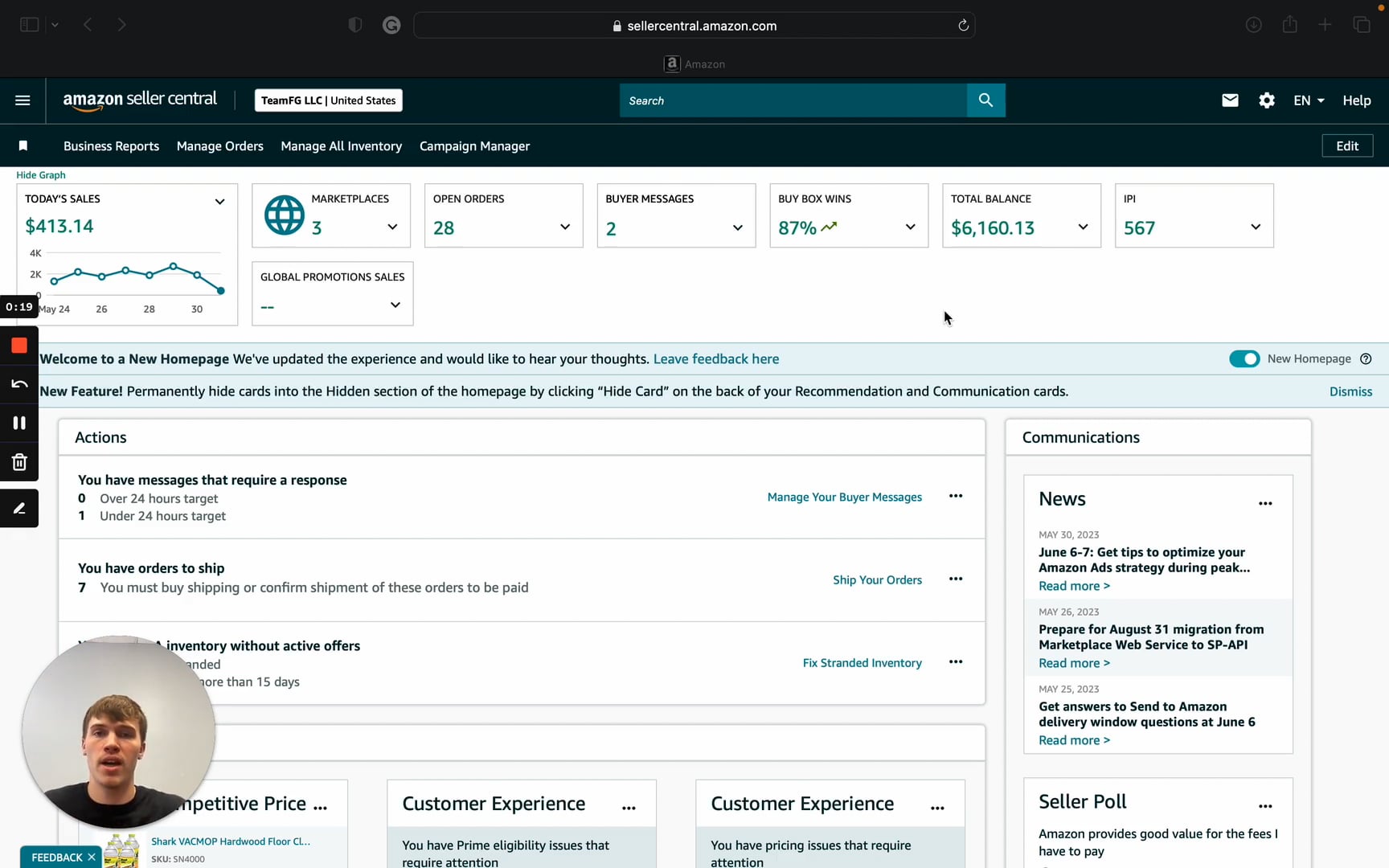This screenshot has width=1389, height=868.
Task: Expand the Global Promotions Sales dropdown
Action: [395, 305]
